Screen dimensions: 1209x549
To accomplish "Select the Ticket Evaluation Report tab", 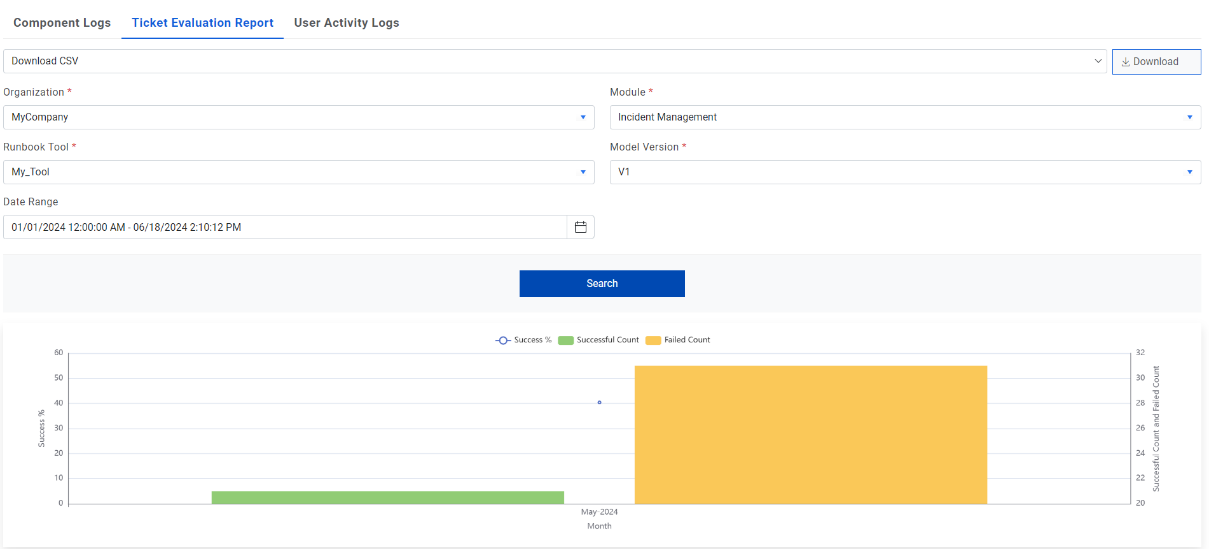I will 202,23.
